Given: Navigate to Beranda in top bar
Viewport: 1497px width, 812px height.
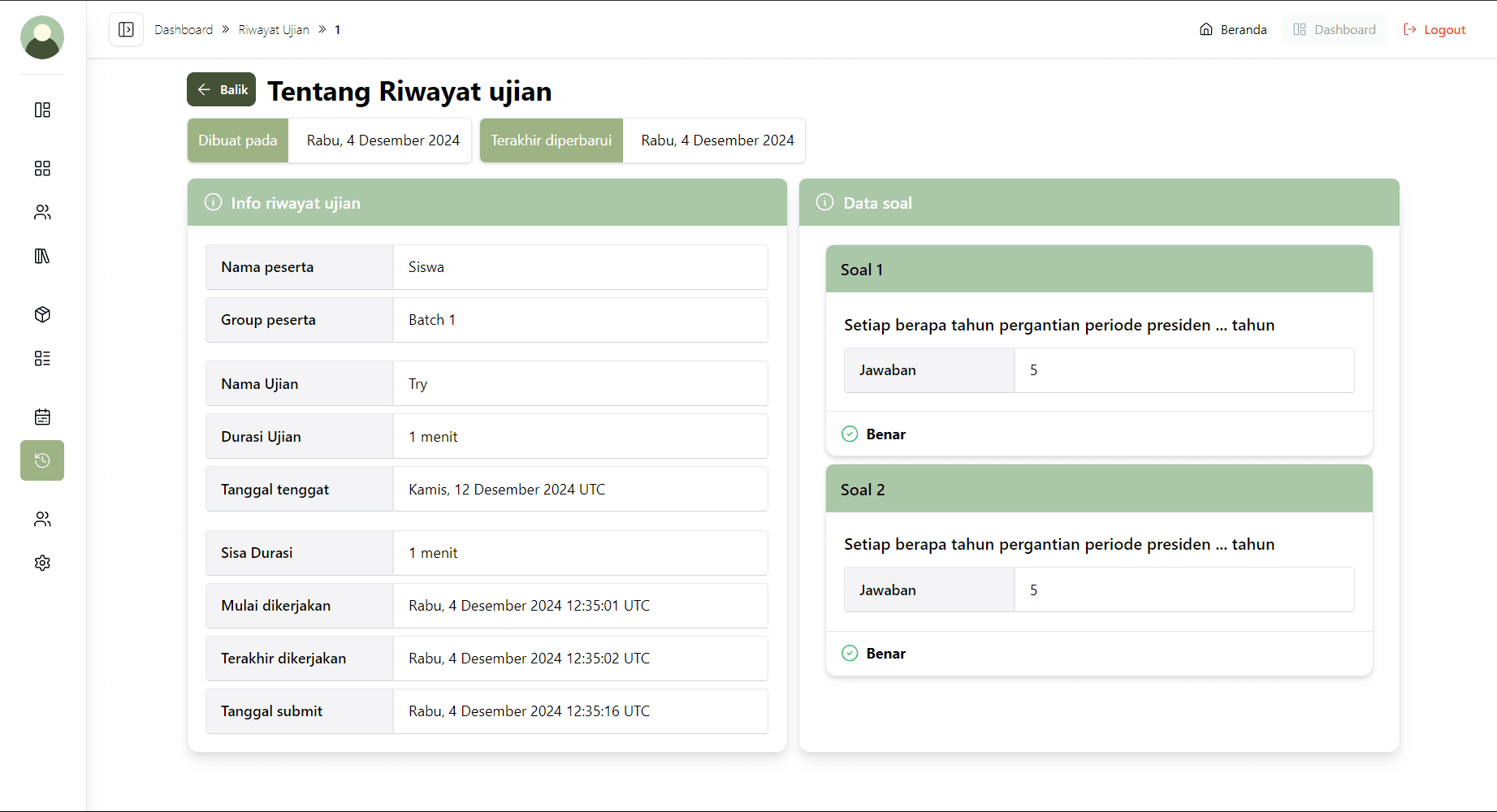Looking at the screenshot, I should pyautogui.click(x=1233, y=29).
